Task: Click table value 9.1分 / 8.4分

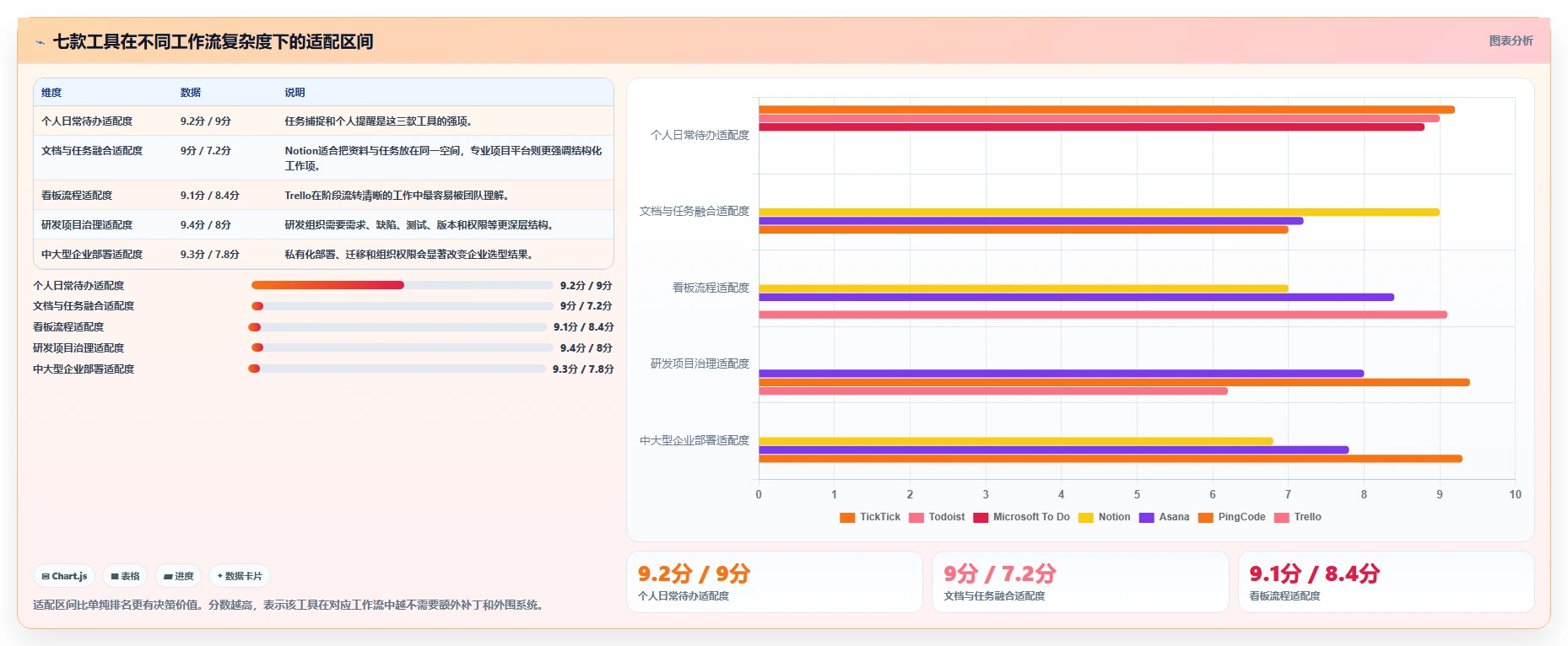Action: coord(209,196)
